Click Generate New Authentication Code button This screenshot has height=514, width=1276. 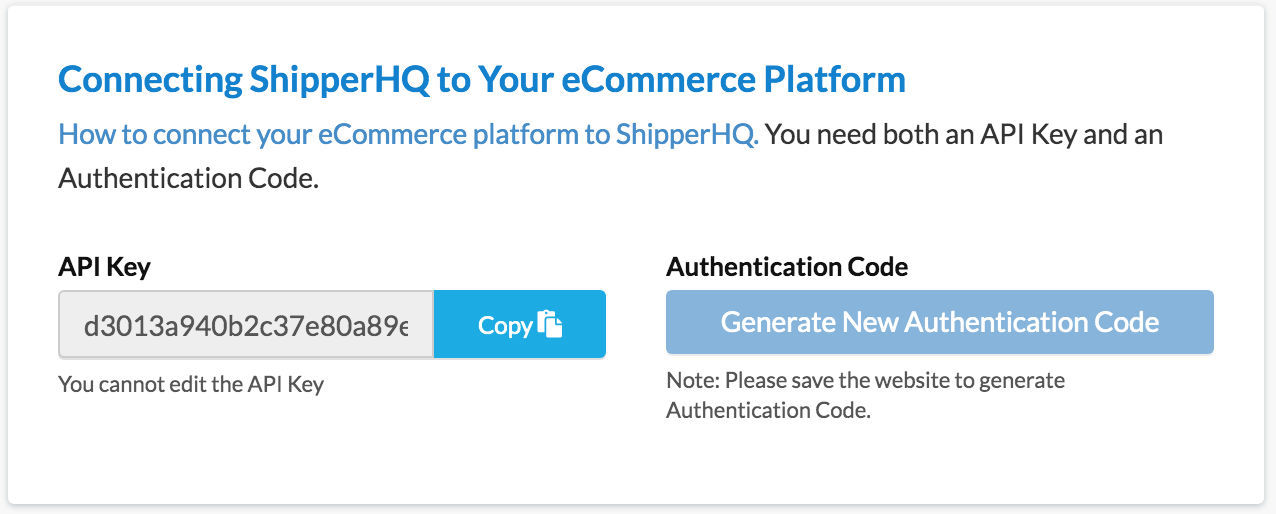point(939,322)
